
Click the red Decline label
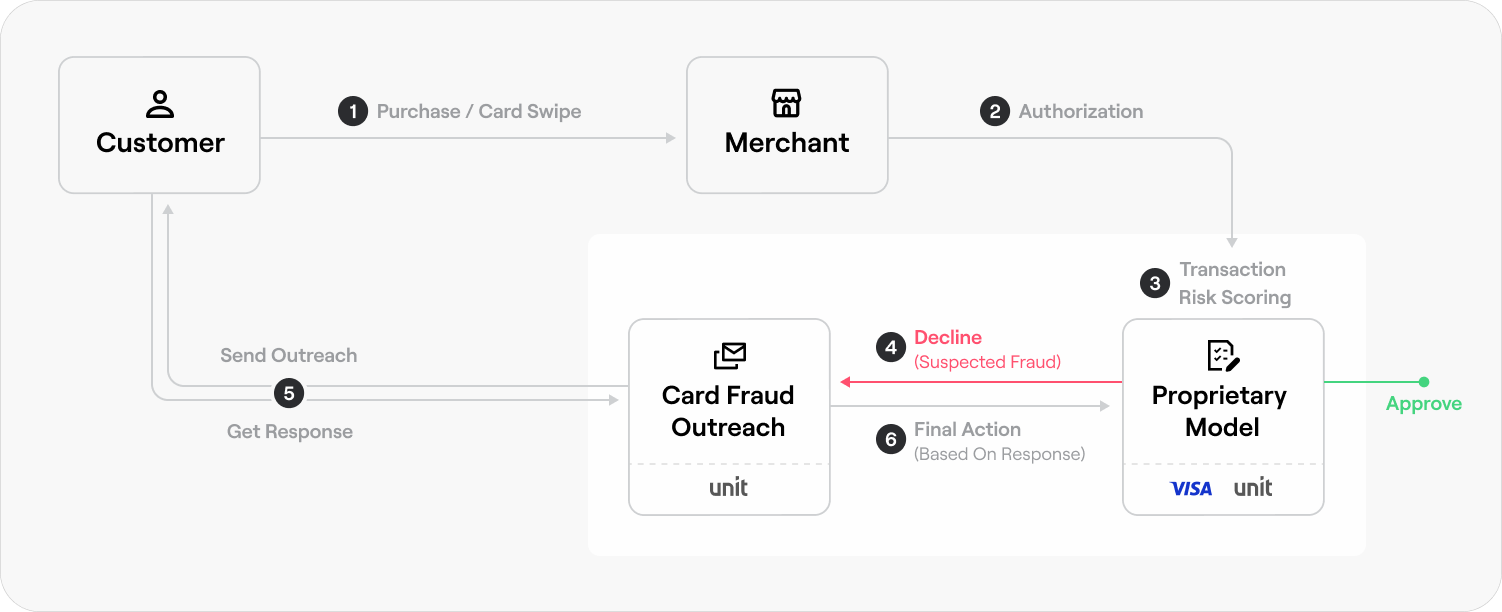(948, 337)
